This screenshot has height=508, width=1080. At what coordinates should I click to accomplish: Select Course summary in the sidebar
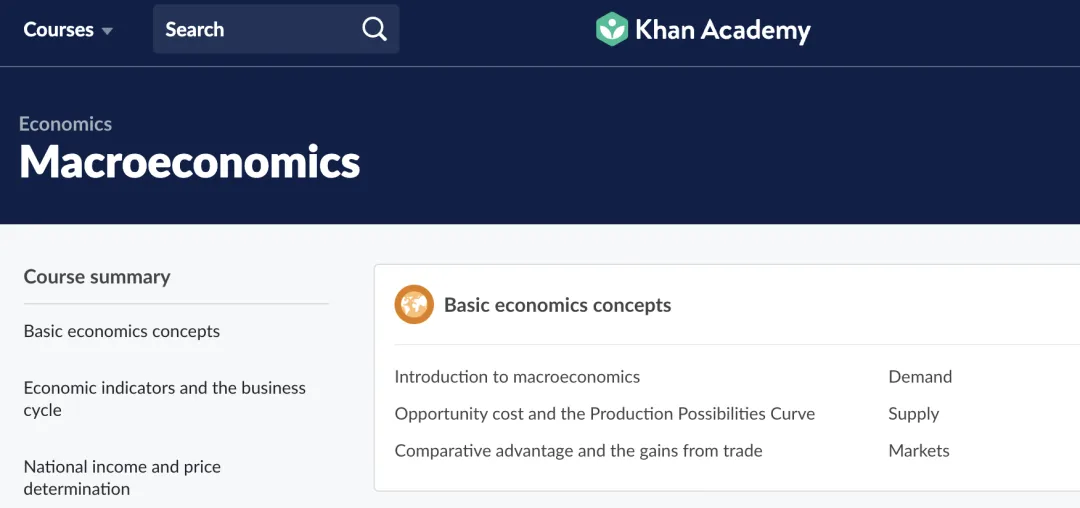click(x=97, y=277)
